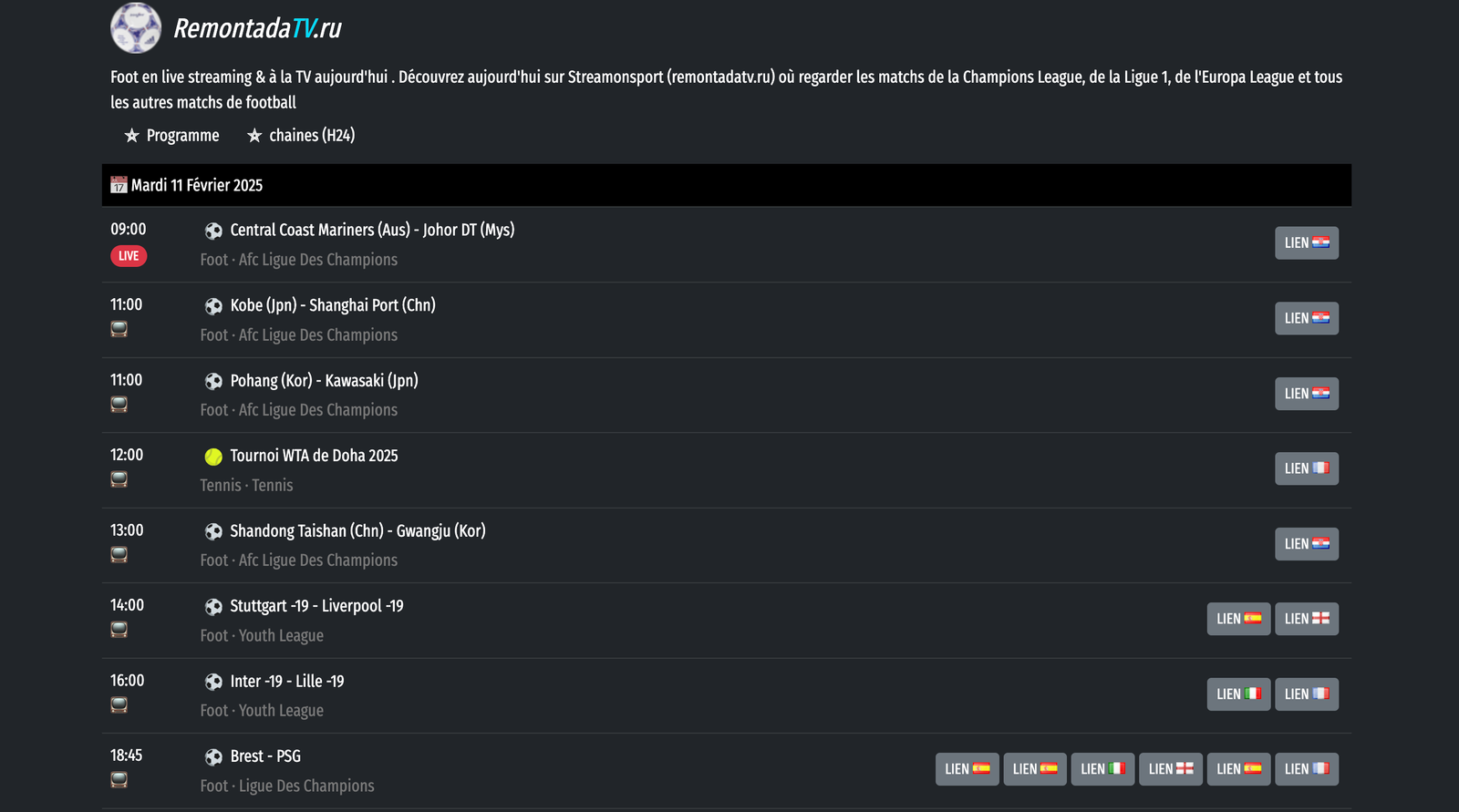Click the 09:00 kickoff time

click(x=129, y=230)
